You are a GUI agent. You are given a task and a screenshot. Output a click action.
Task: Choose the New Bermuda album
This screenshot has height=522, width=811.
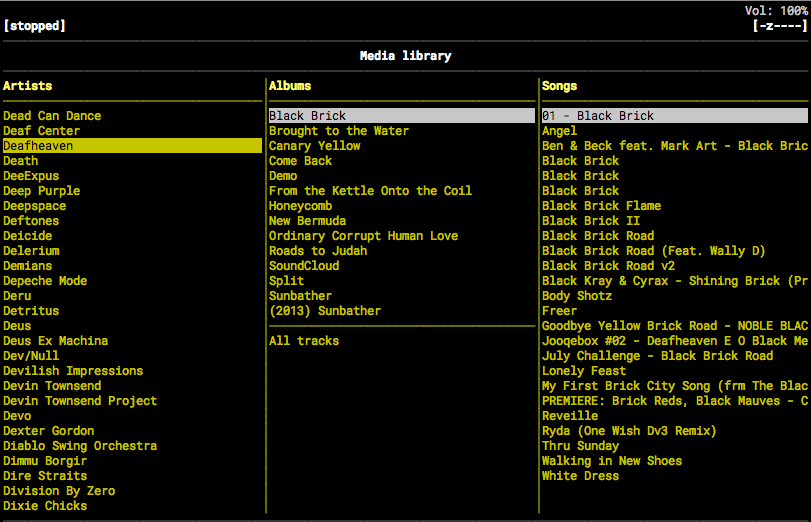coord(307,221)
